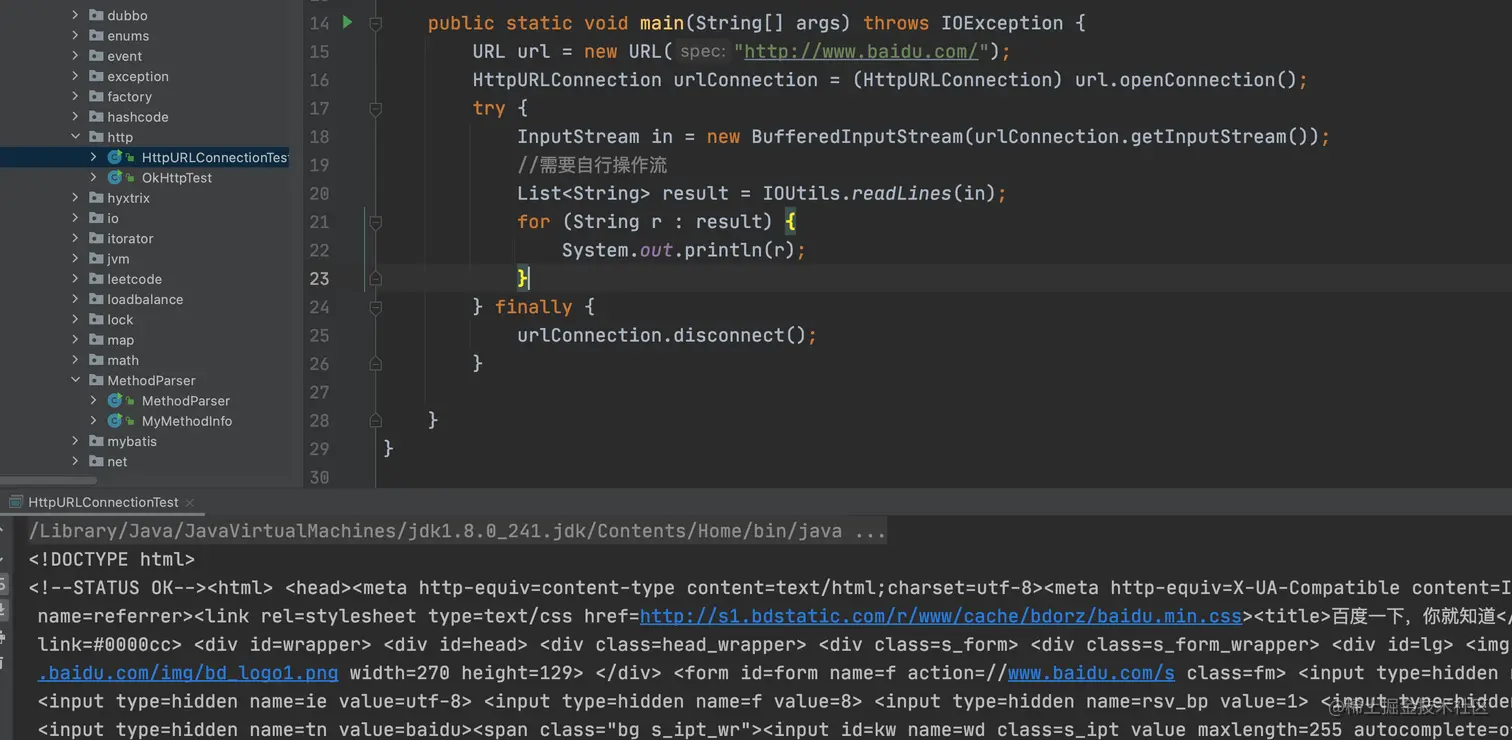Click urlConnection.disconnect() statement

click(667, 335)
